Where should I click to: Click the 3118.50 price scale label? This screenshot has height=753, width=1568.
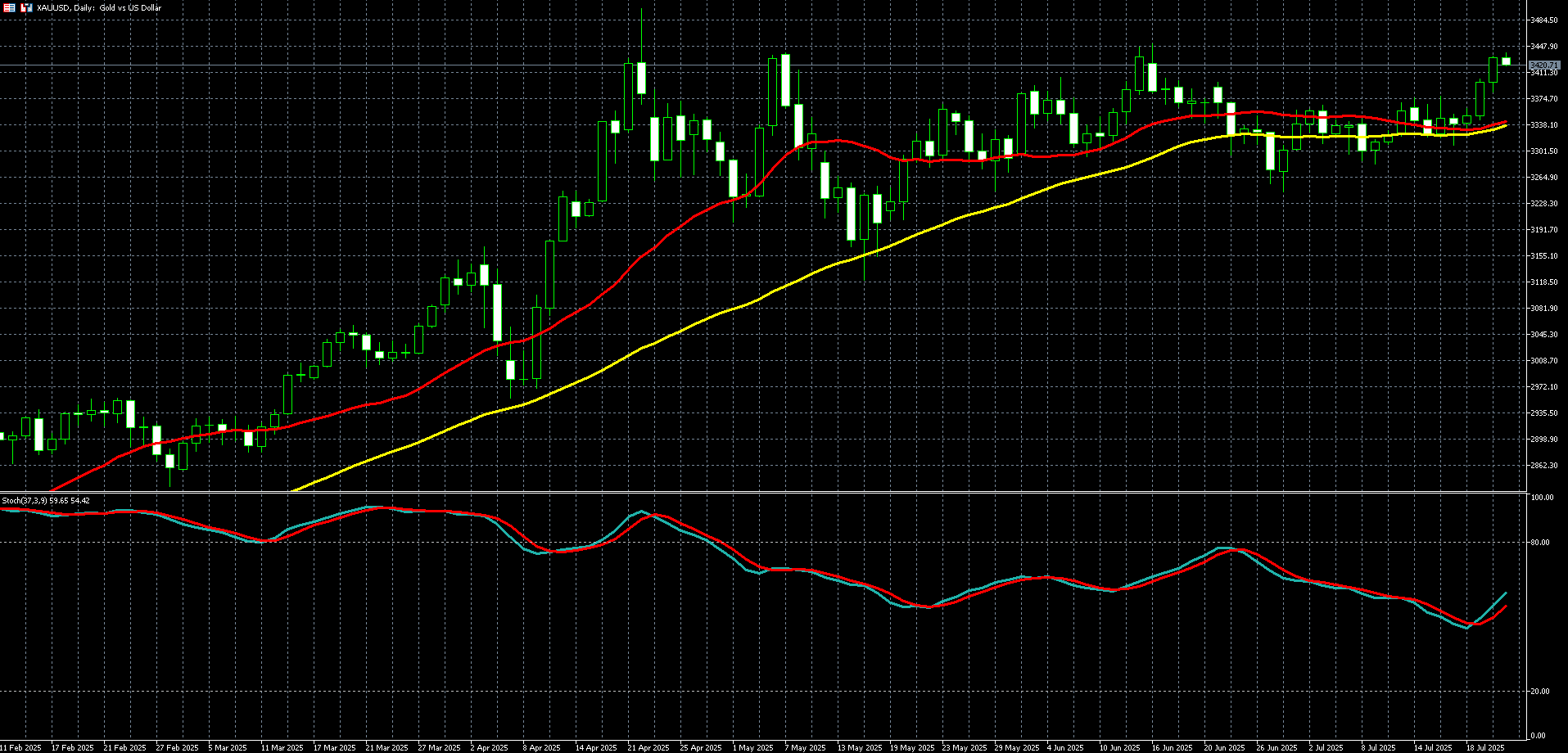1543,282
